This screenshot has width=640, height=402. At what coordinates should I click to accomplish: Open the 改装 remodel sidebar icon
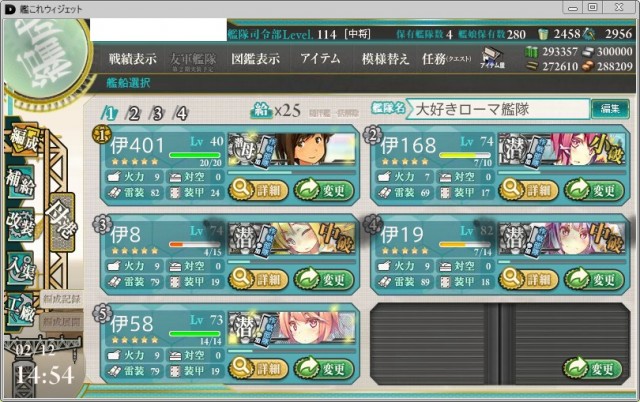(20, 225)
